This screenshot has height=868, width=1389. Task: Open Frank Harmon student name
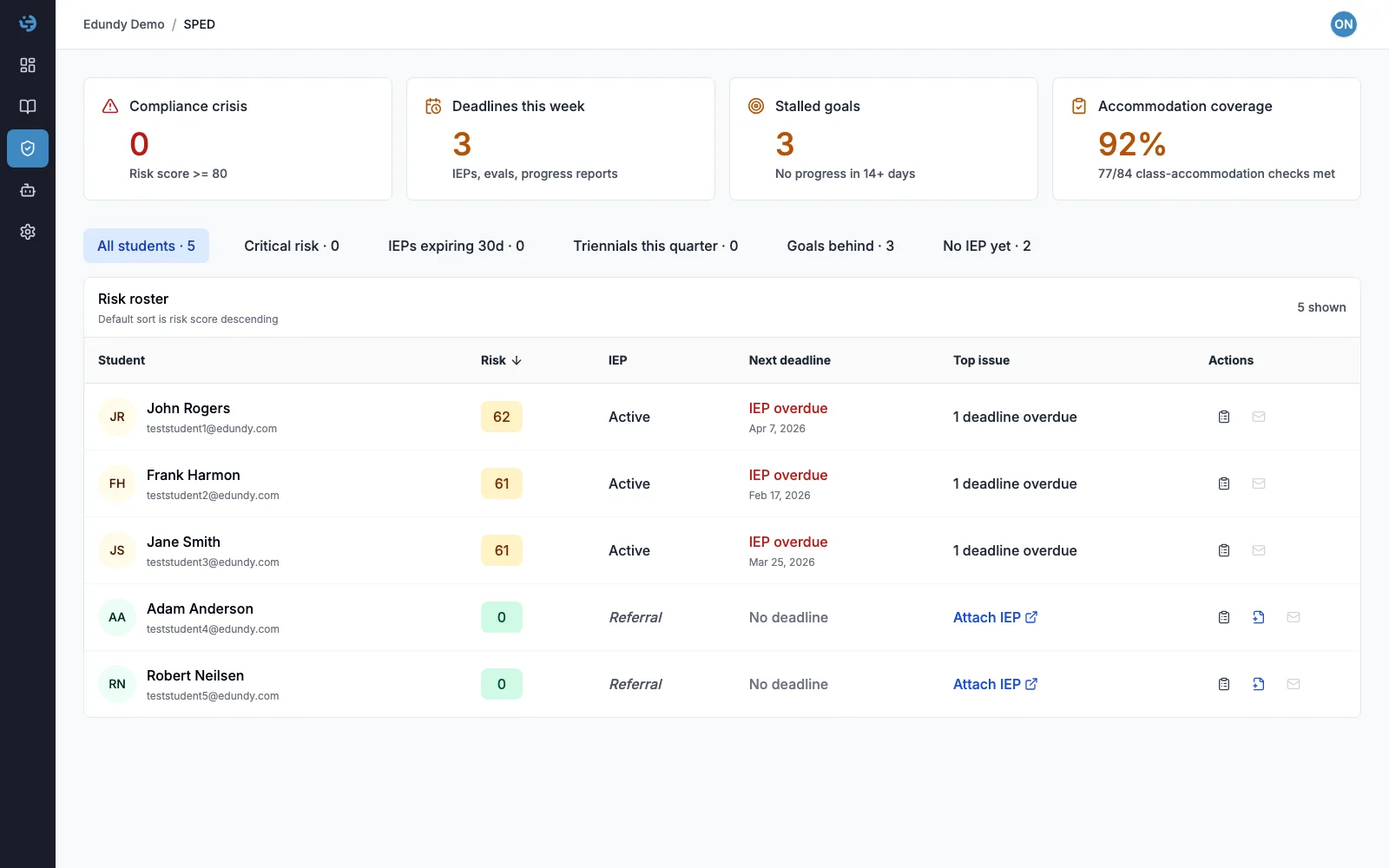click(x=194, y=475)
